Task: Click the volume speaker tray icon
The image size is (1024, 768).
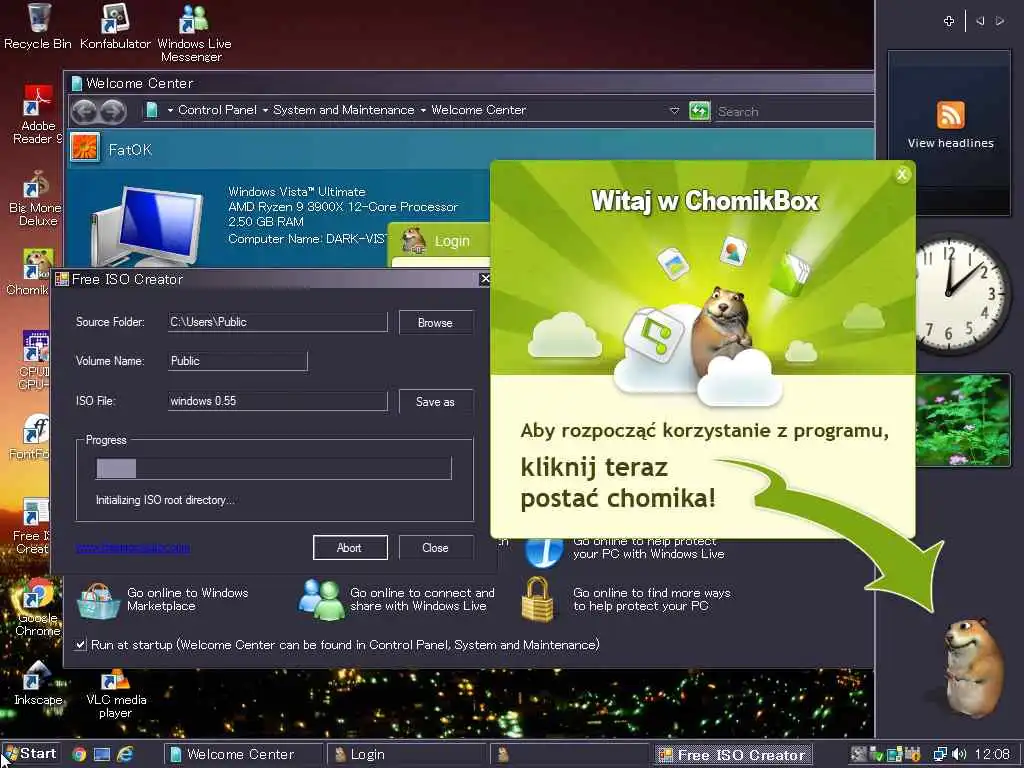Action: (x=959, y=754)
